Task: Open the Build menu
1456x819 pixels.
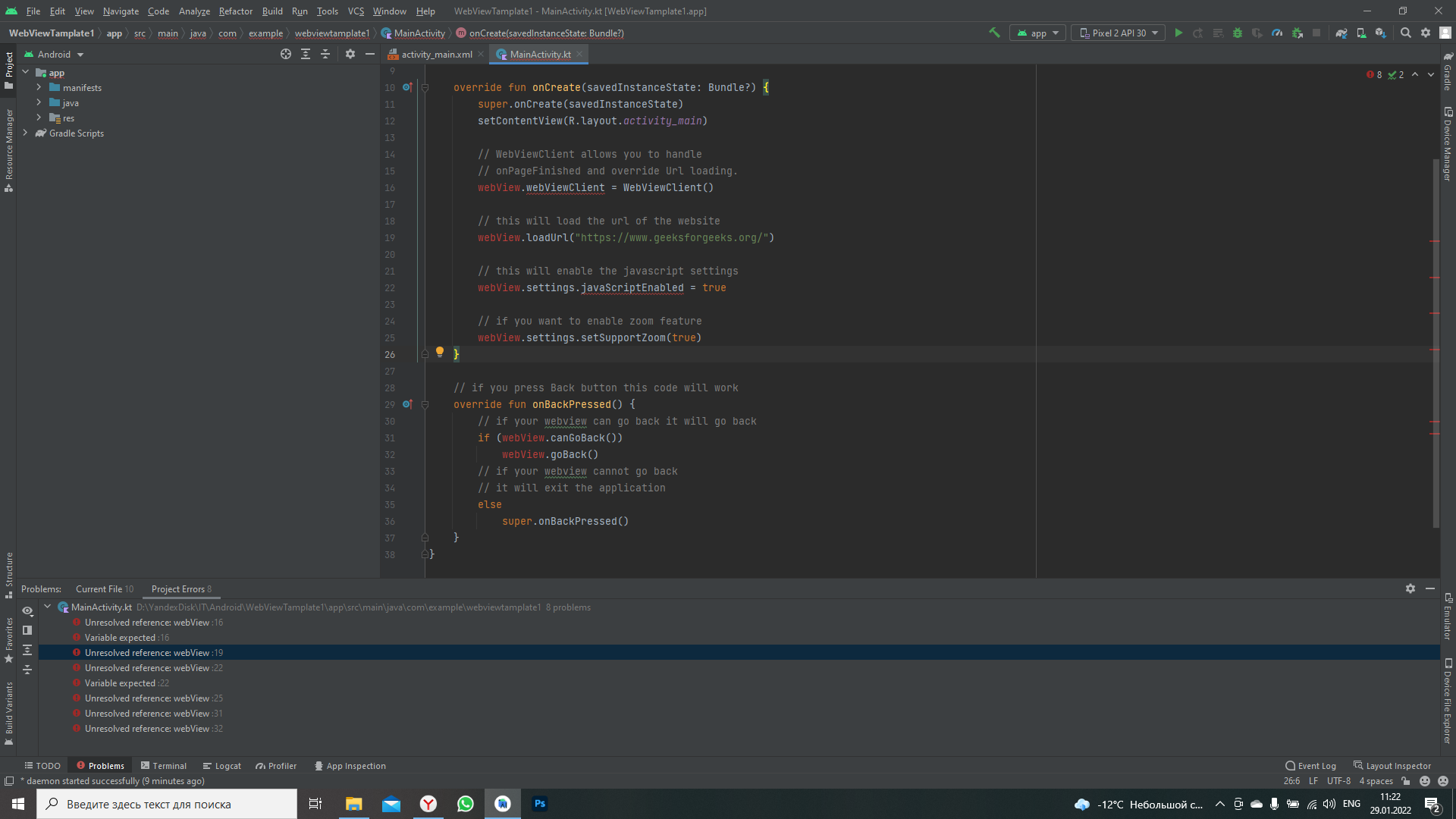Action: point(272,11)
